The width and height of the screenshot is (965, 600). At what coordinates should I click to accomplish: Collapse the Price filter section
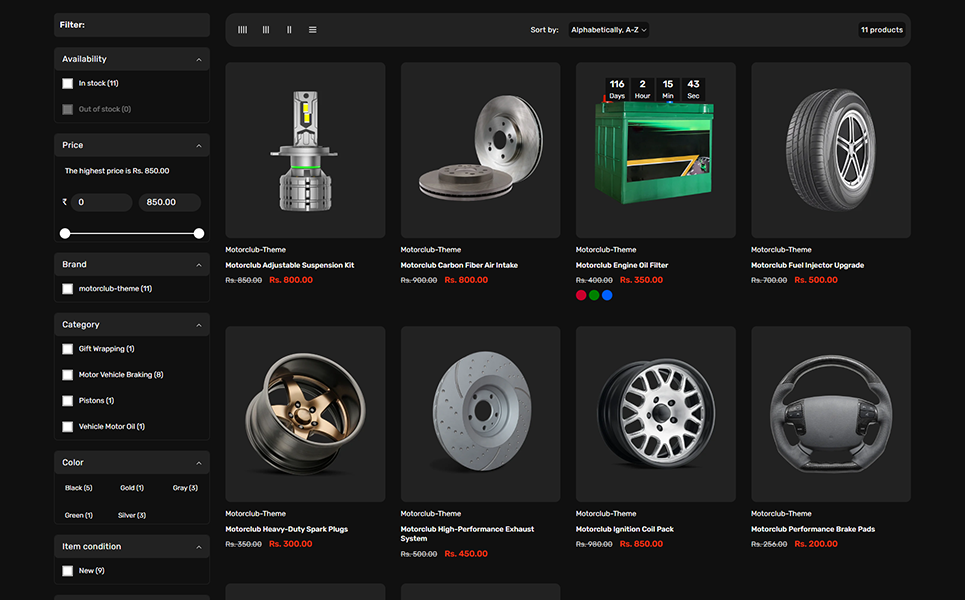198,146
